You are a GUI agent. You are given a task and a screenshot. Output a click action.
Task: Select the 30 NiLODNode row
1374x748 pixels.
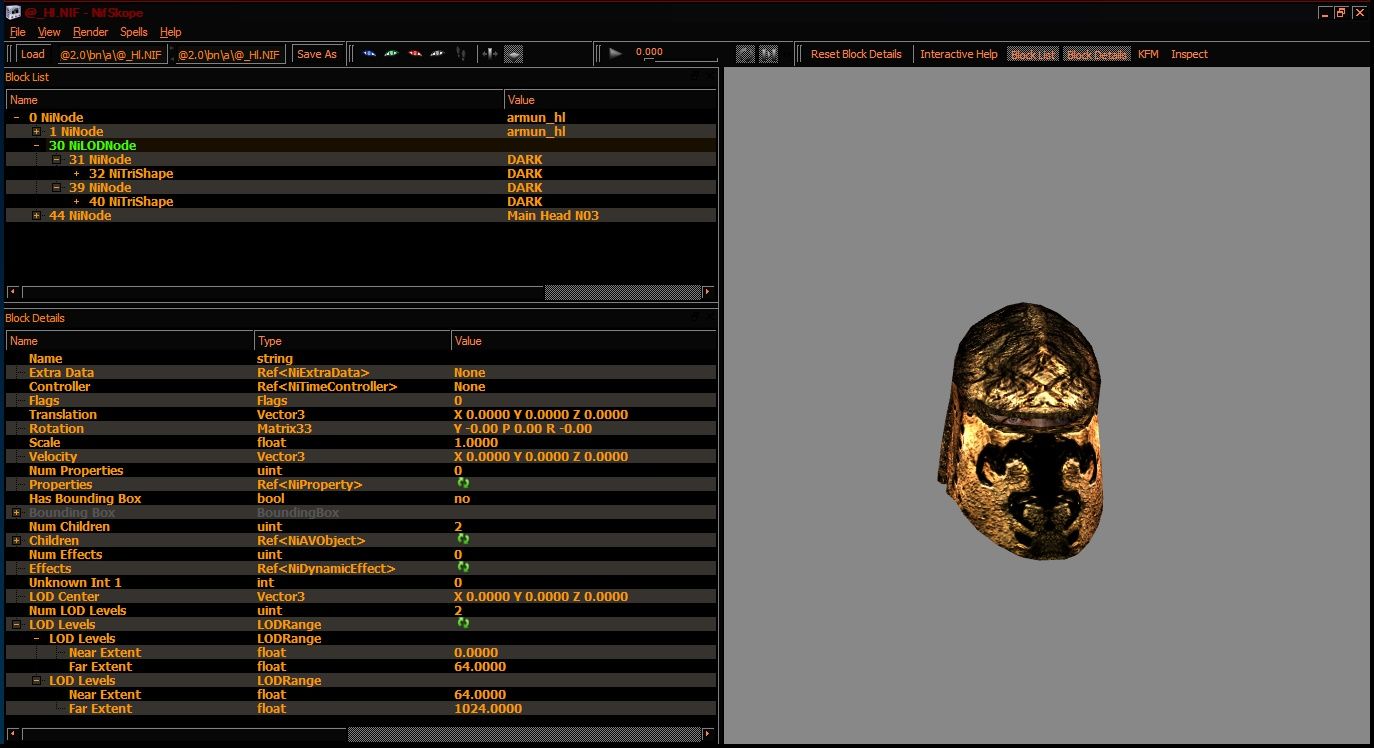point(360,146)
